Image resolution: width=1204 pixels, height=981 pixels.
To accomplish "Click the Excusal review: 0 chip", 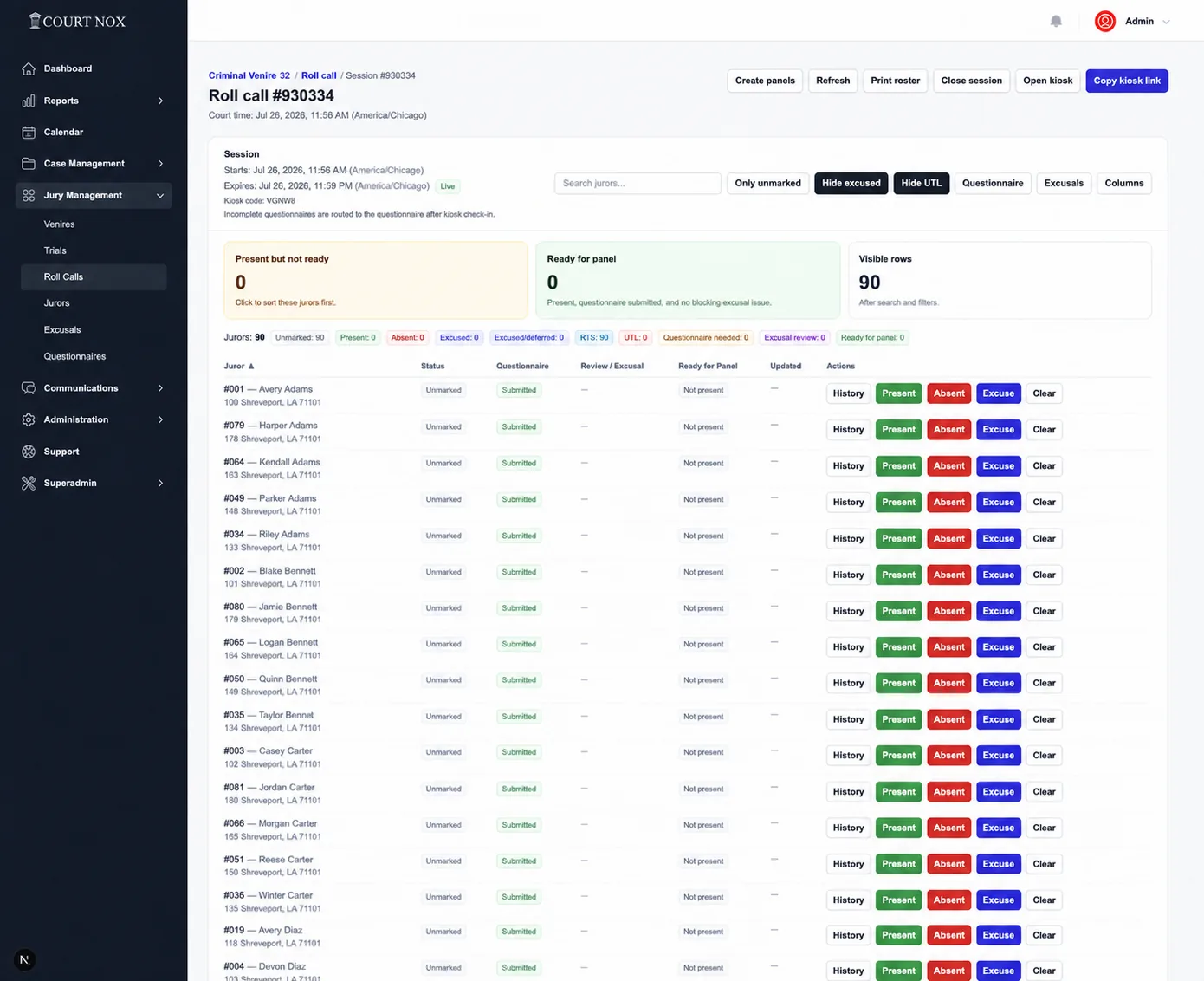I will click(x=794, y=338).
